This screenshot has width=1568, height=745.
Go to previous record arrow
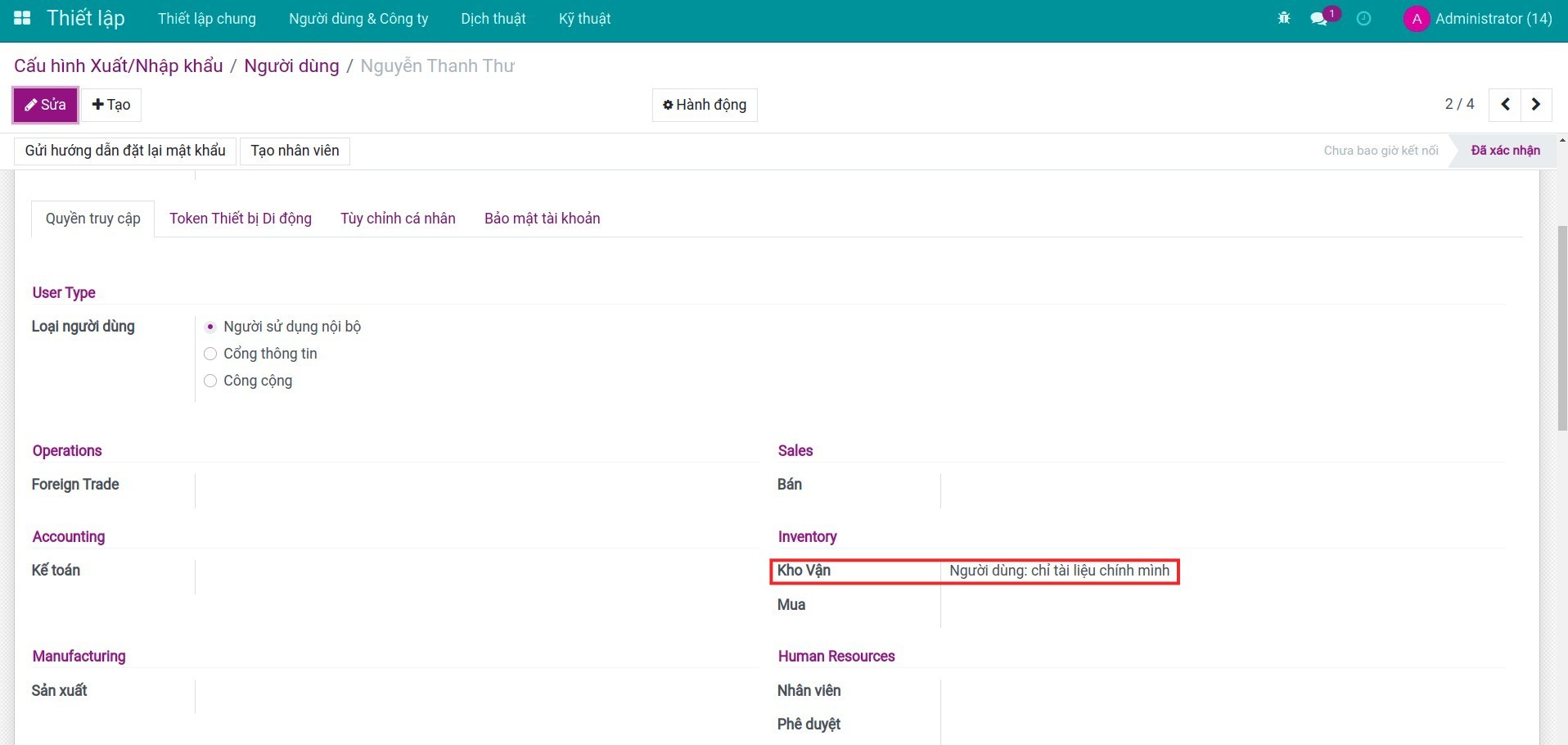point(1505,105)
